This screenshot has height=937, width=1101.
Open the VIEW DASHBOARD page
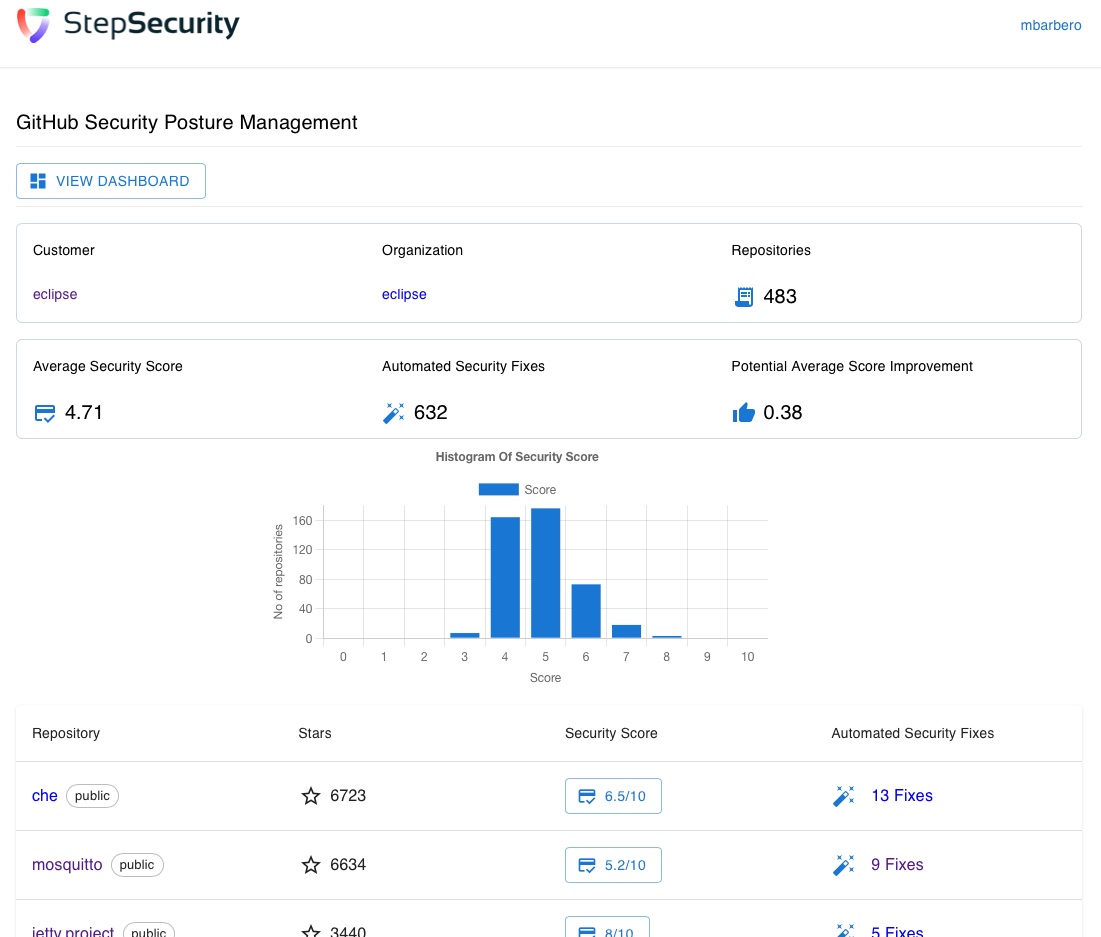pos(111,181)
